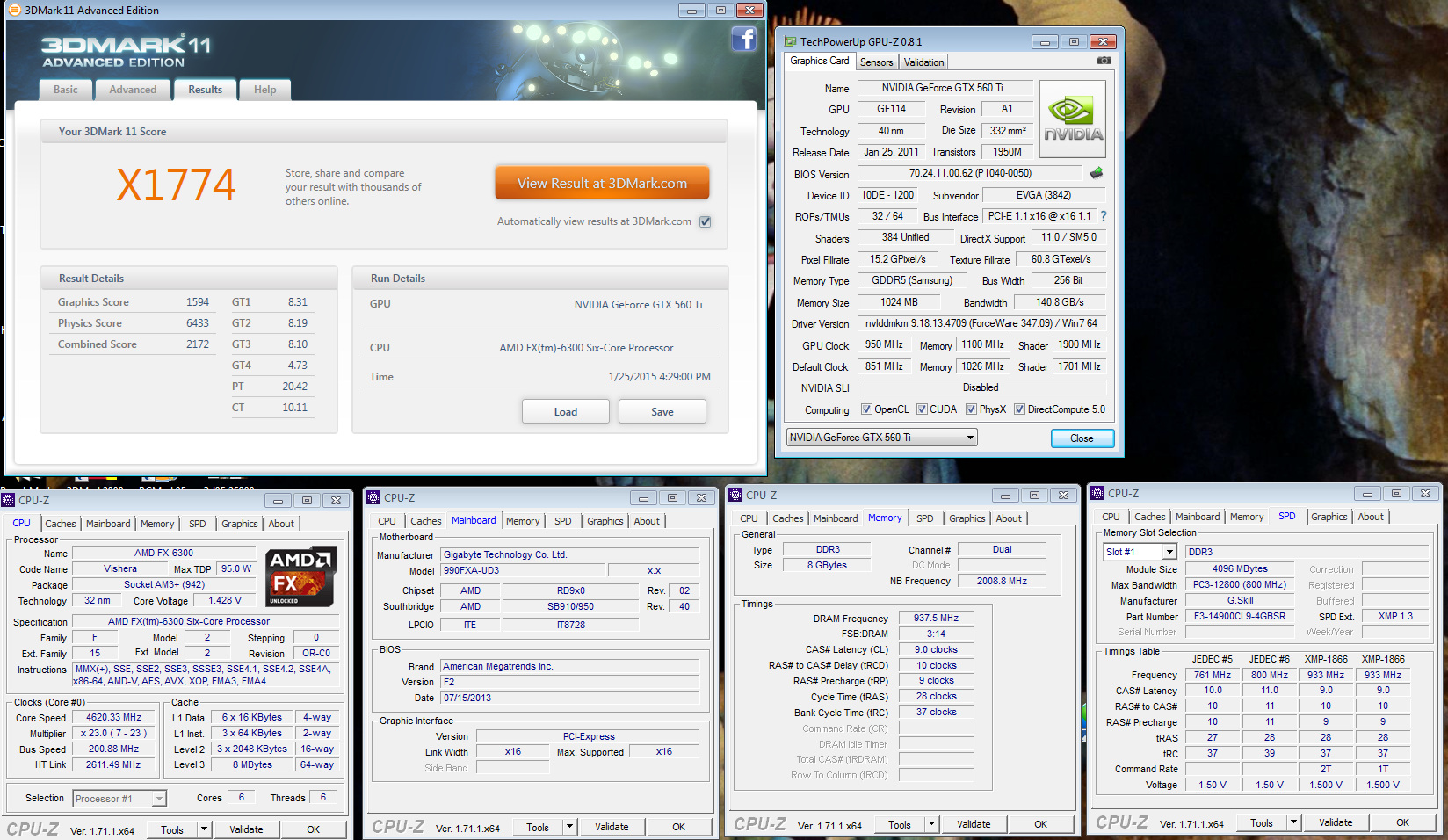This screenshot has width=1448, height=840.
Task: Toggle the PhysX checkbox in GPU-Z
Action: 971,409
